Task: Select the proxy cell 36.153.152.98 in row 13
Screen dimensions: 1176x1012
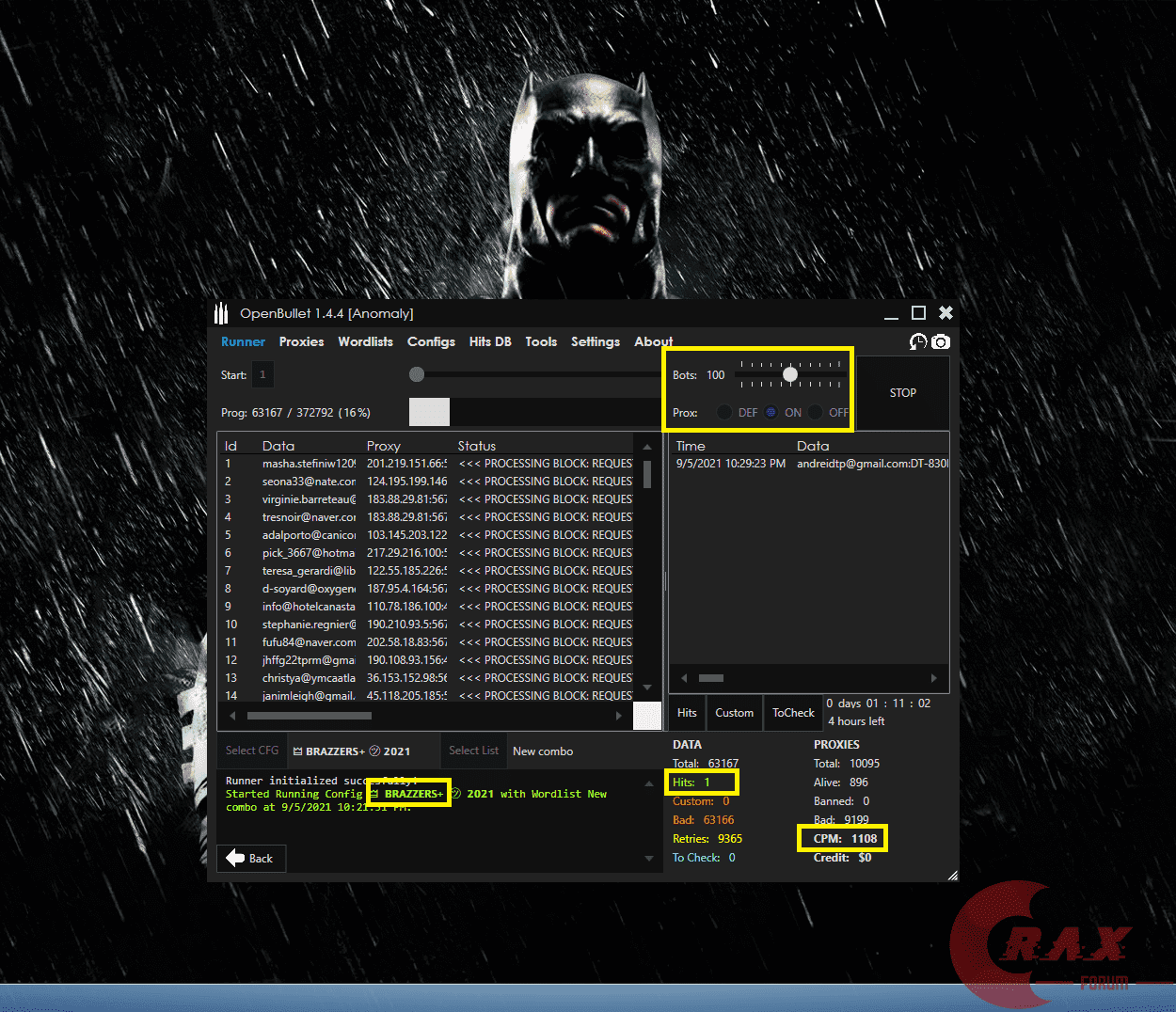Action: tap(406, 678)
